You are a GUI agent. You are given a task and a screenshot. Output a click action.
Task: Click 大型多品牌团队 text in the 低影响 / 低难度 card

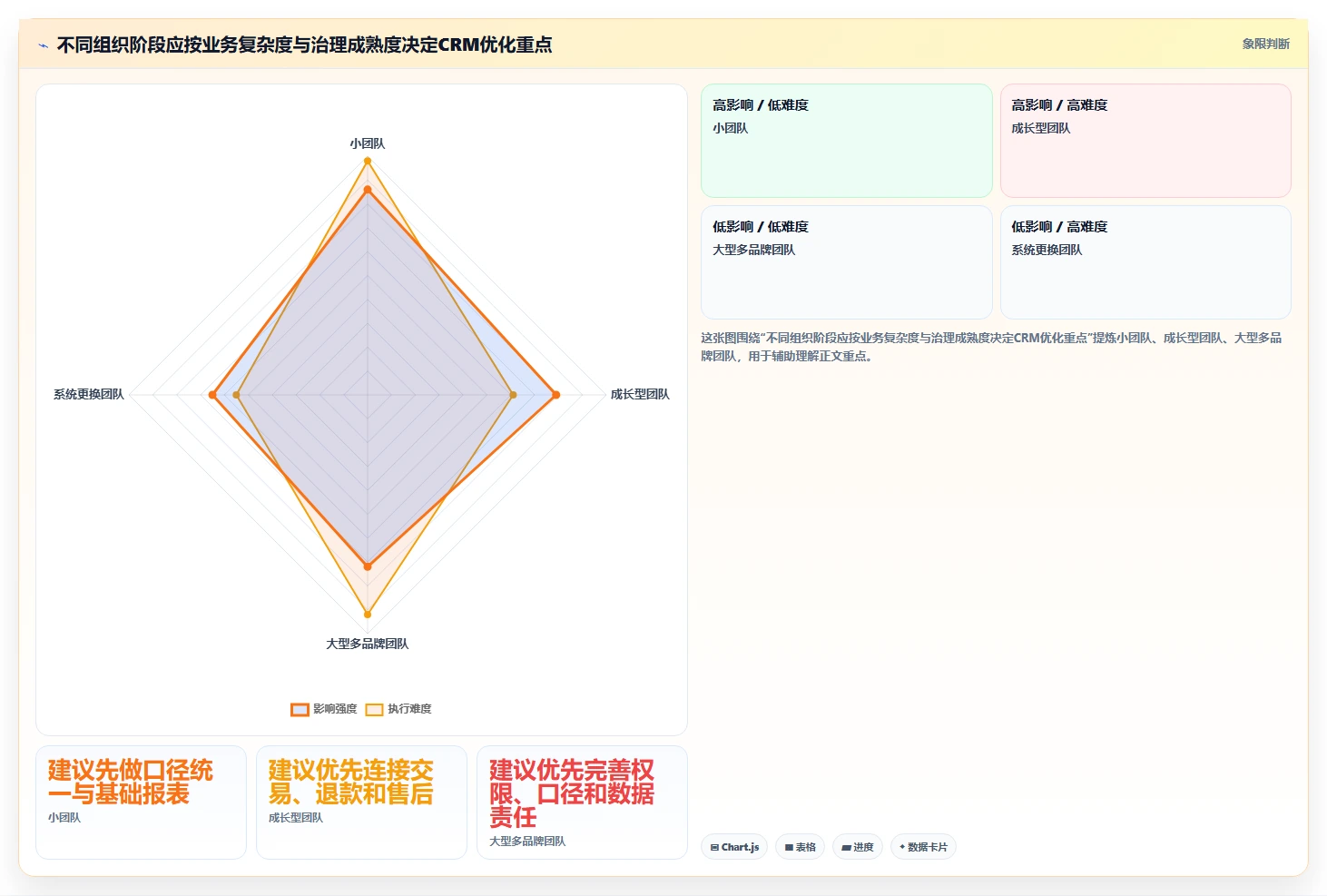754,250
